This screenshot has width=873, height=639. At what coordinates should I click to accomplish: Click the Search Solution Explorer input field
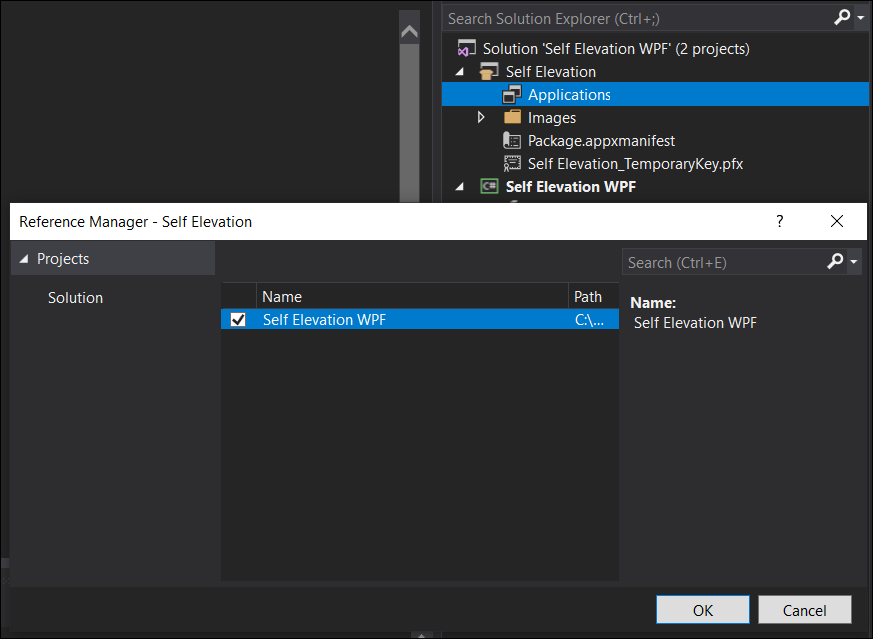tap(638, 18)
